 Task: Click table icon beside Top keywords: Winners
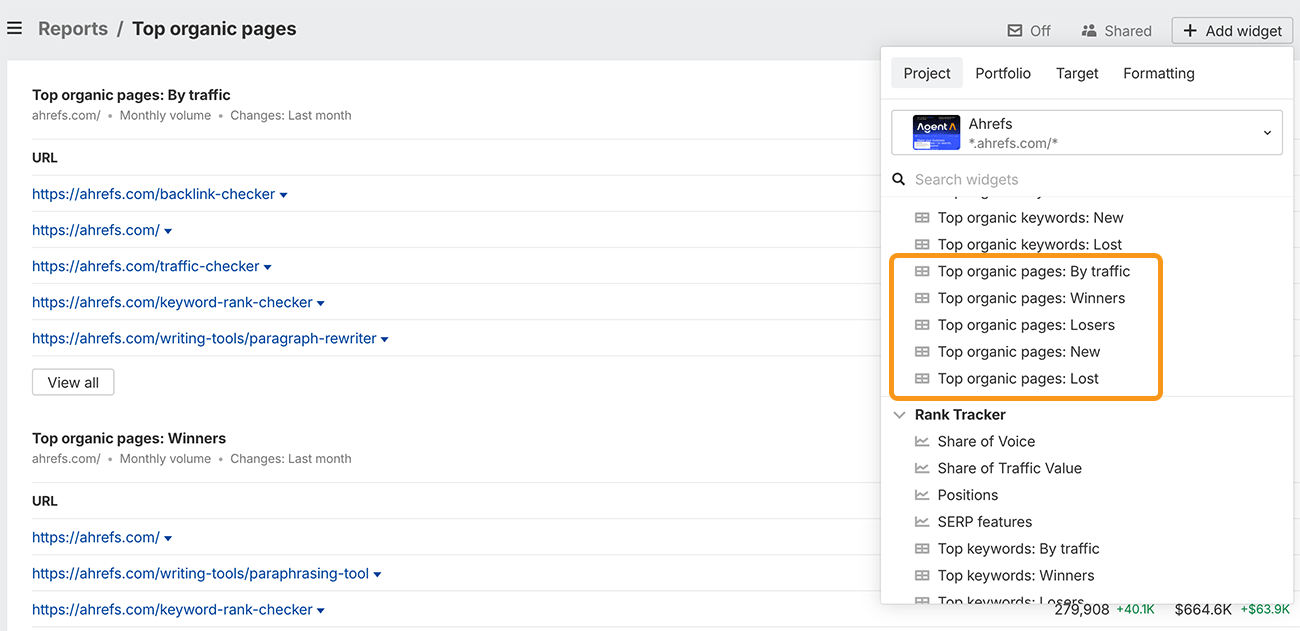[922, 576]
